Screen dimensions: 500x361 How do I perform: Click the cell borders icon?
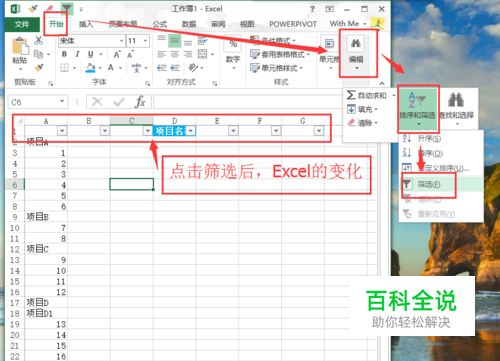(x=64, y=68)
